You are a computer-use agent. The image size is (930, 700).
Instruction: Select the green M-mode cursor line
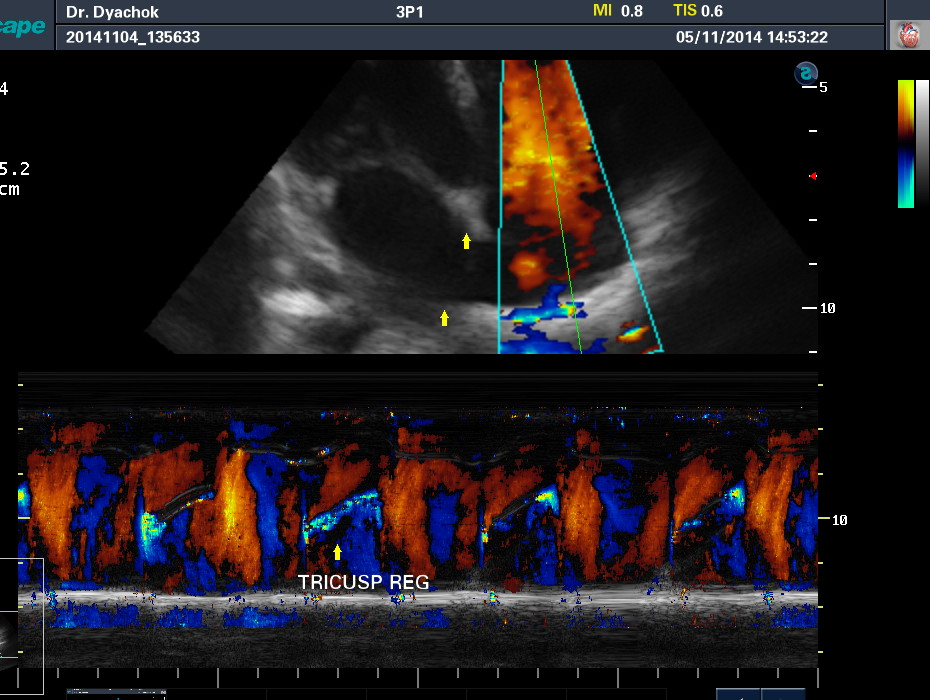pyautogui.click(x=558, y=206)
